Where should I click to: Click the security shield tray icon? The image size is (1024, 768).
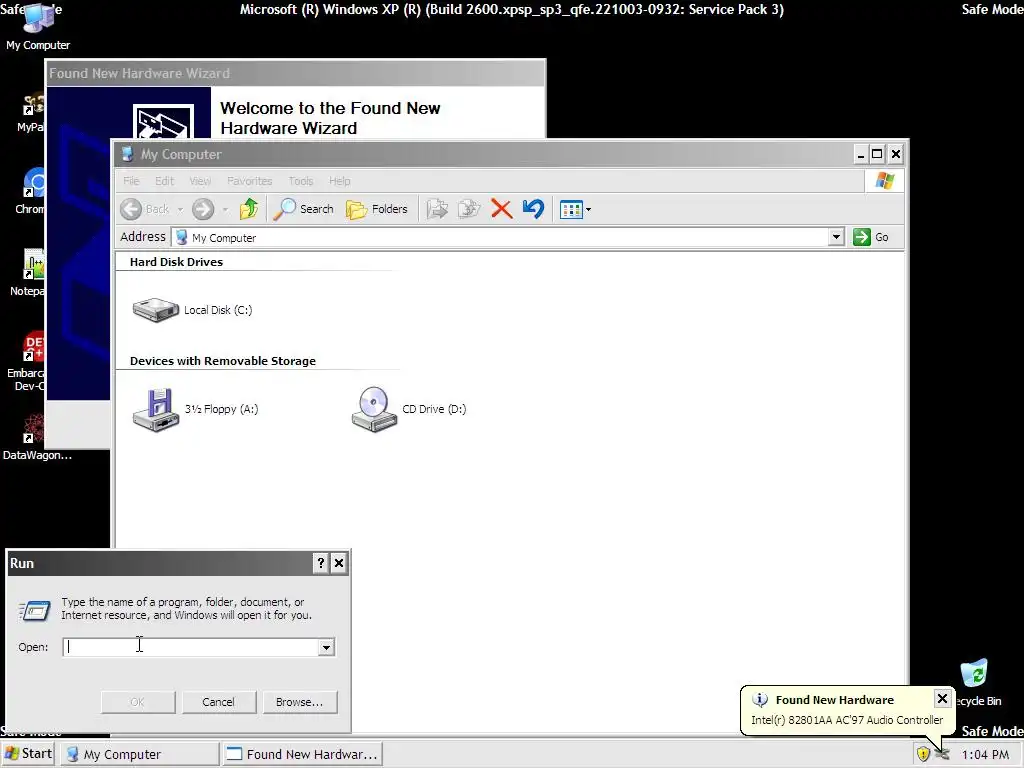click(923, 754)
